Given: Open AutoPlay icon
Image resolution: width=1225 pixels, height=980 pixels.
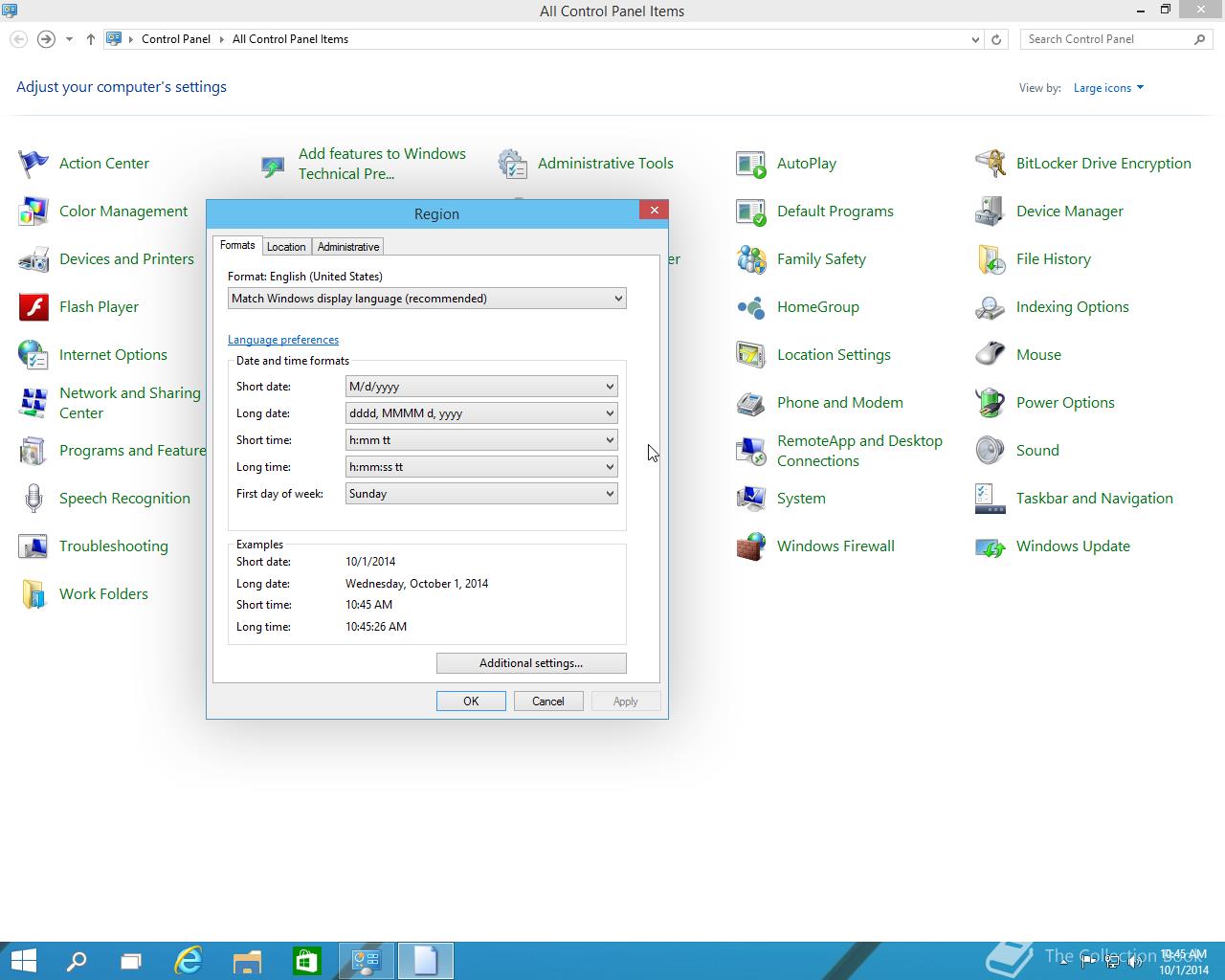Looking at the screenshot, I should tap(751, 164).
